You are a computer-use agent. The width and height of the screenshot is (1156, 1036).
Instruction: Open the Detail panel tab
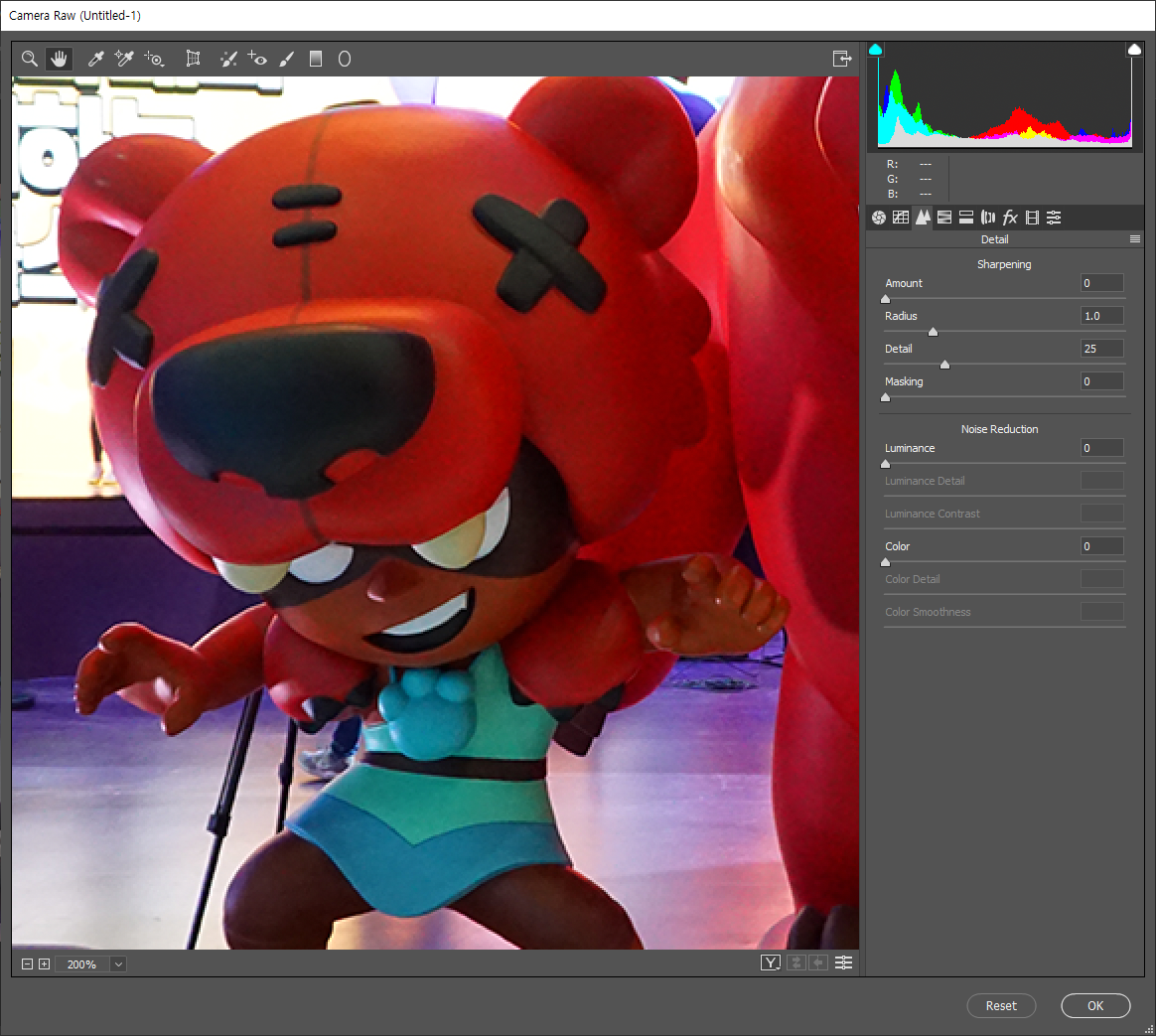(923, 218)
